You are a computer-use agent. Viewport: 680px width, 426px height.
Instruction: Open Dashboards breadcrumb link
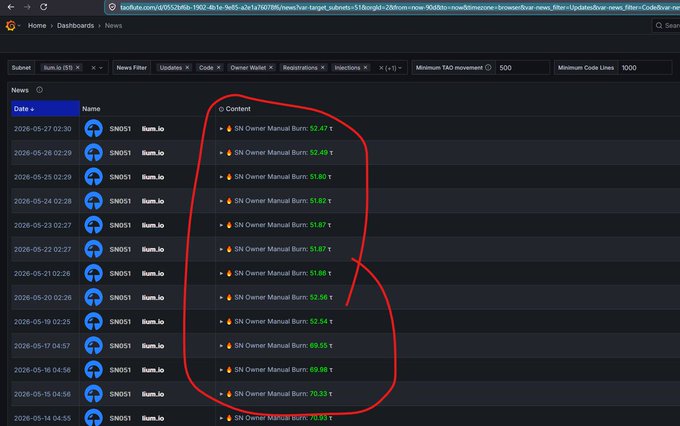75,26
